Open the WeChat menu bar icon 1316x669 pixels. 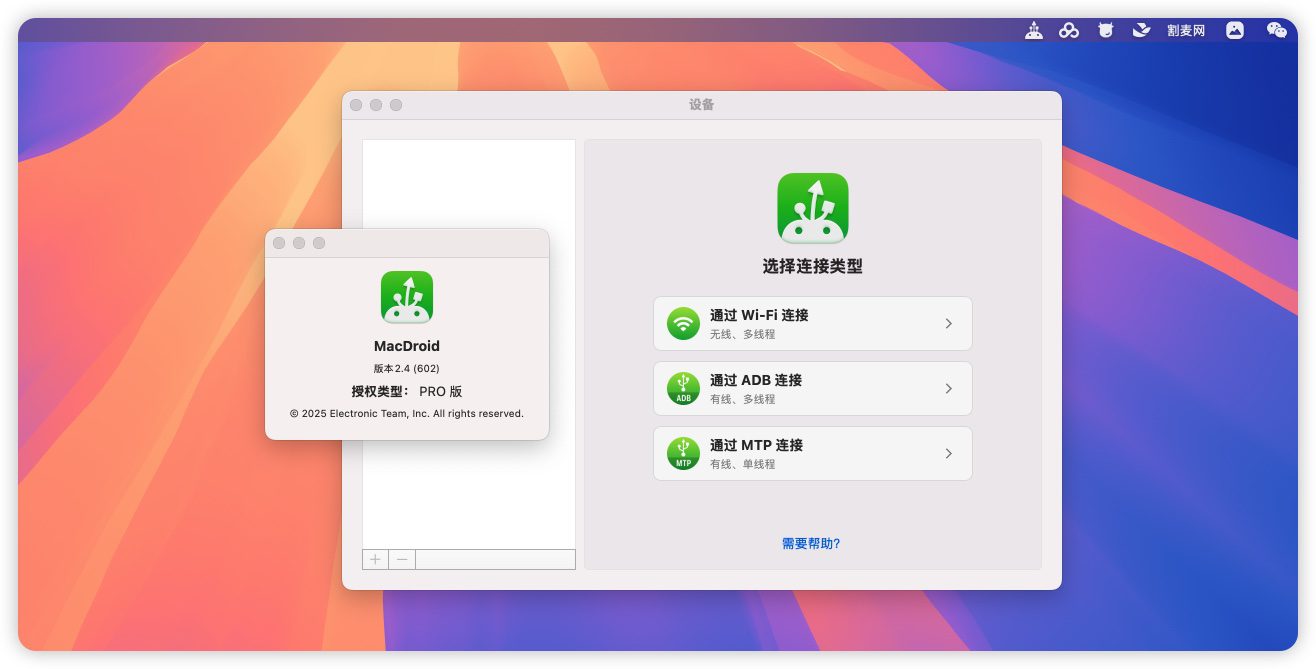1277,30
